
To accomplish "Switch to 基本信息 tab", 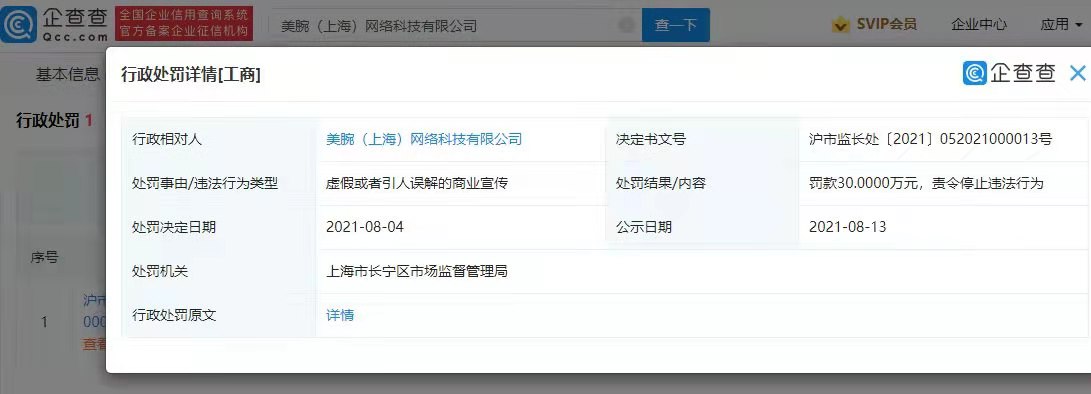I will [x=67, y=74].
